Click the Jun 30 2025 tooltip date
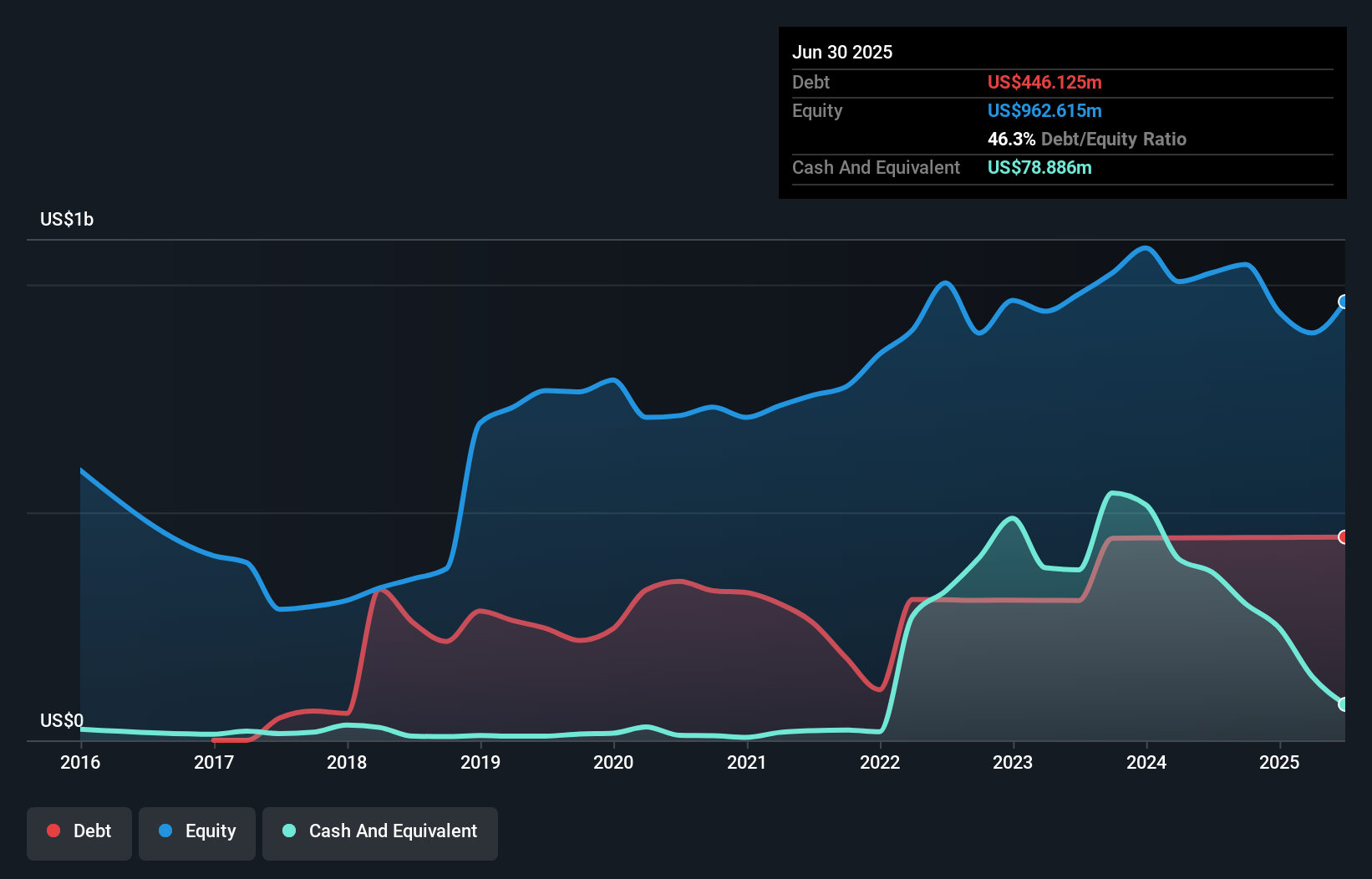Screen dimensions: 1372x879 pyautogui.click(x=842, y=53)
